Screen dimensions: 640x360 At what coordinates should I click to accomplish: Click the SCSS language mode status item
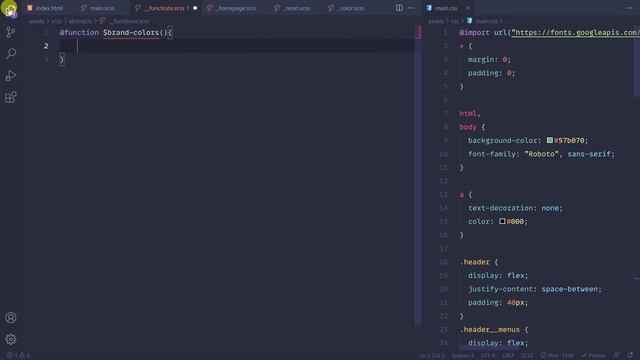(527, 356)
